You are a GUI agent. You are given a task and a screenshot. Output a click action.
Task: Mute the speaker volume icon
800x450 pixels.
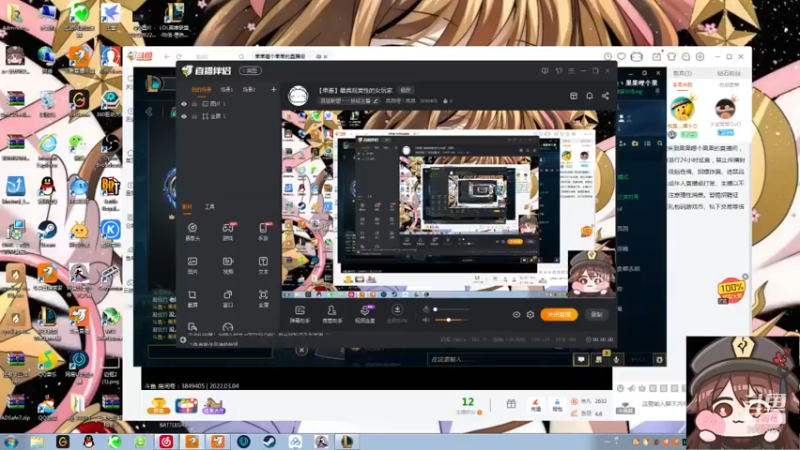[x=426, y=320]
